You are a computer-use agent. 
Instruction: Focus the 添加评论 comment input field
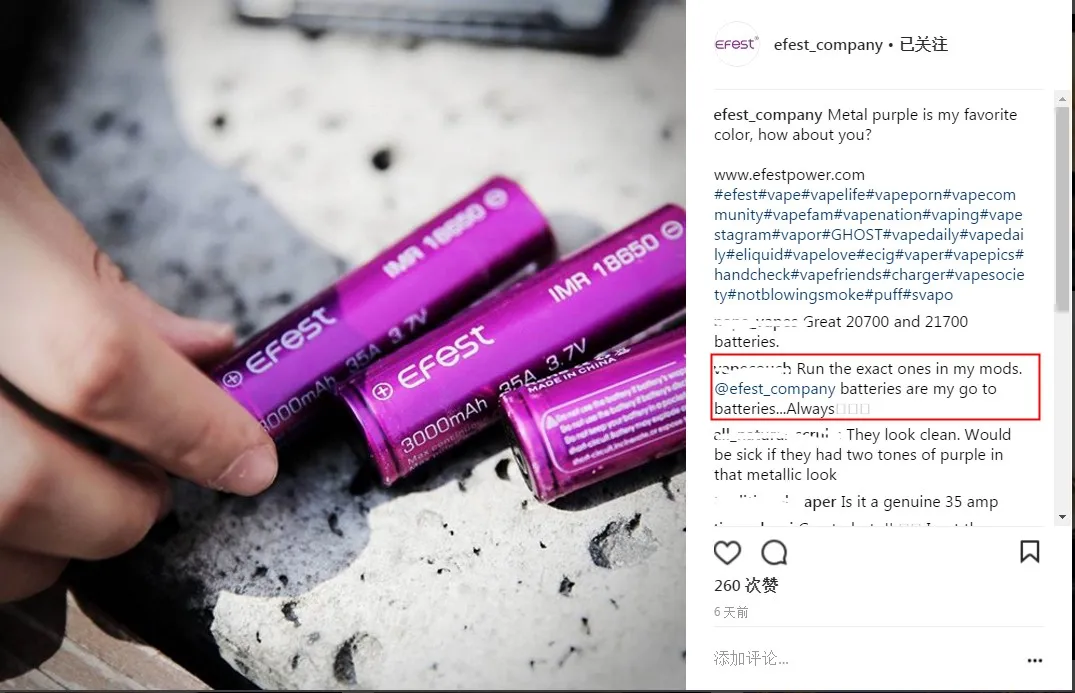click(864, 659)
